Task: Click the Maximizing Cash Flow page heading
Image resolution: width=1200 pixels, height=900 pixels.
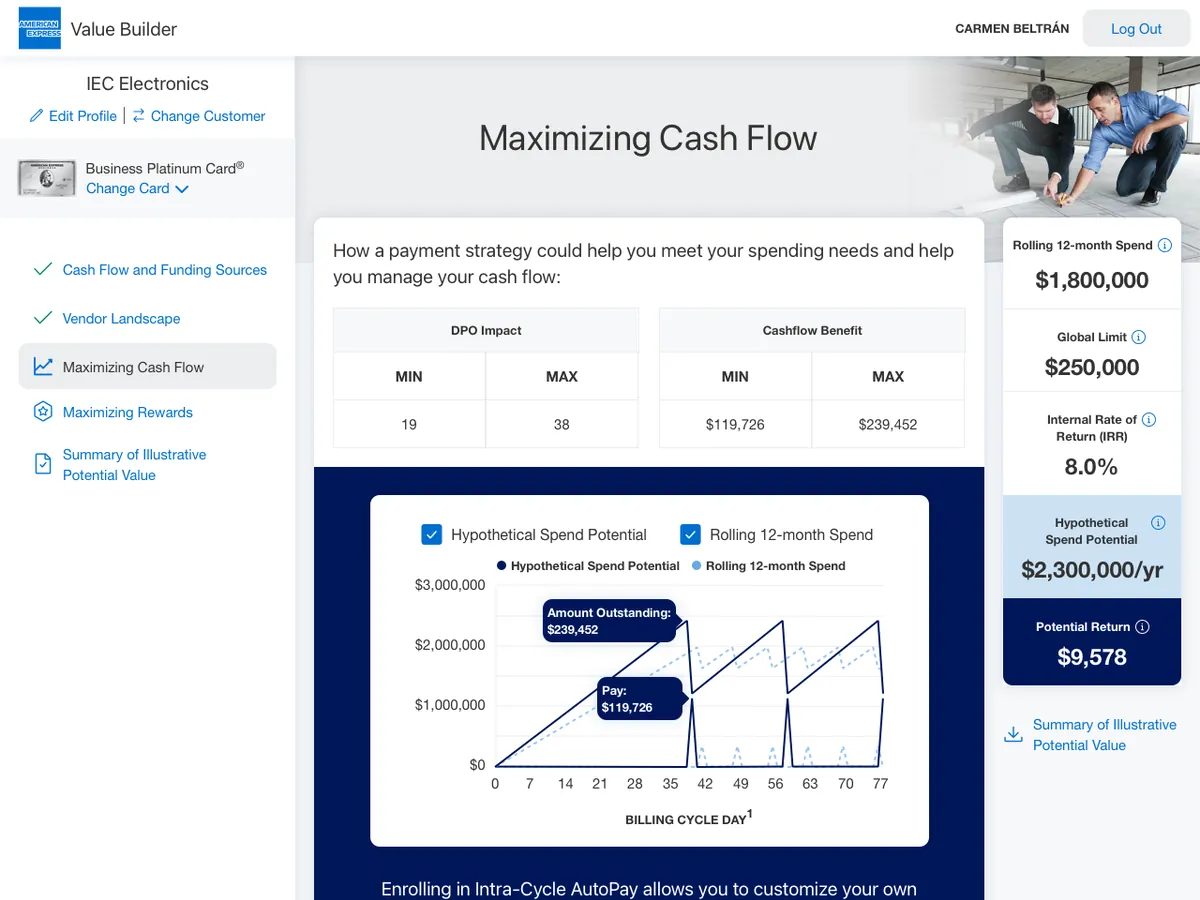Action: click(648, 138)
